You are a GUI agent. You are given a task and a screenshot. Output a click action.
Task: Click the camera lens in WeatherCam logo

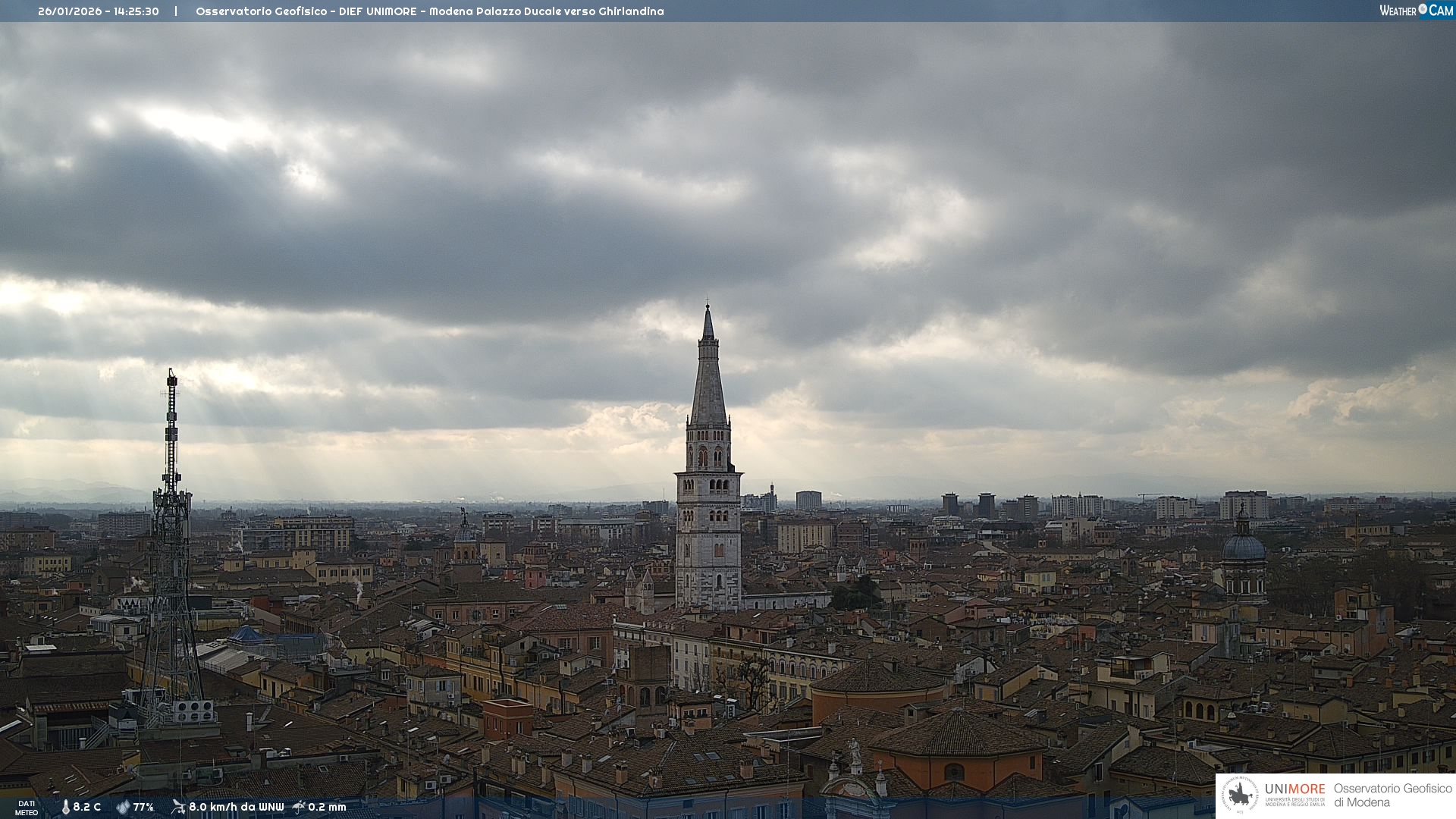point(1423,9)
